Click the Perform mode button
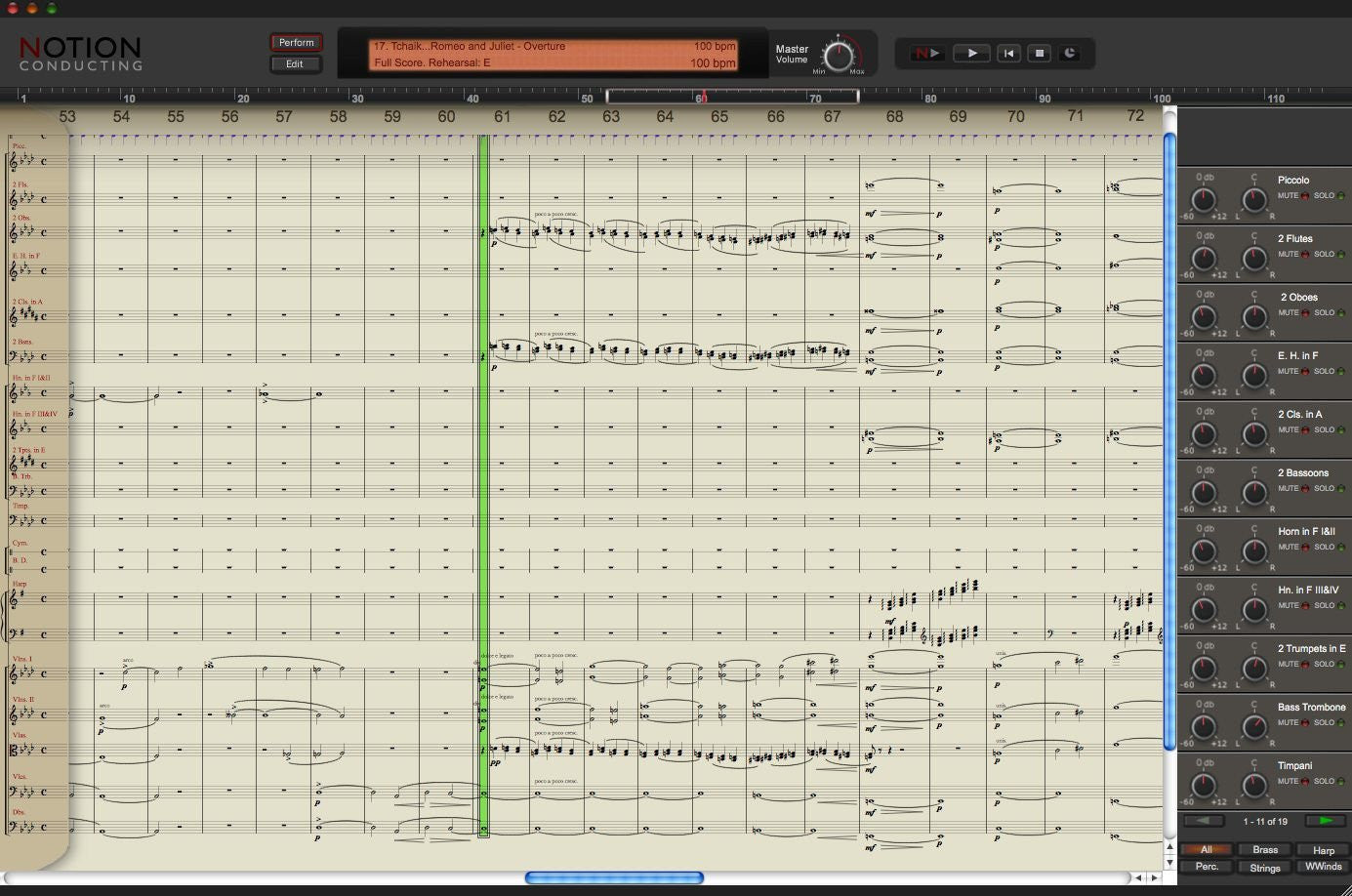 [295, 42]
